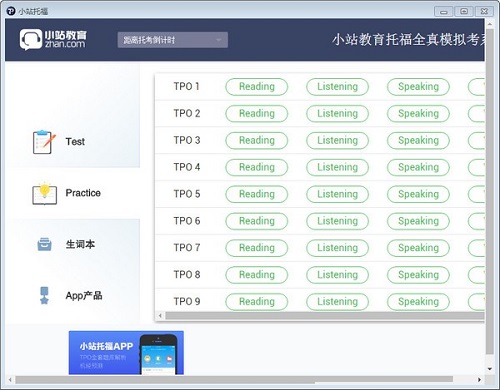Click the 小站托福APP banner

126,353
